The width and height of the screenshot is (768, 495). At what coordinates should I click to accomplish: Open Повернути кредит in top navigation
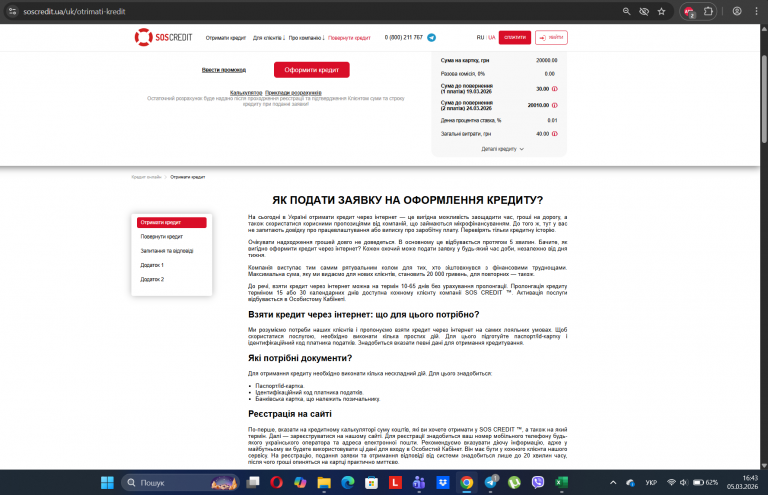pos(349,38)
